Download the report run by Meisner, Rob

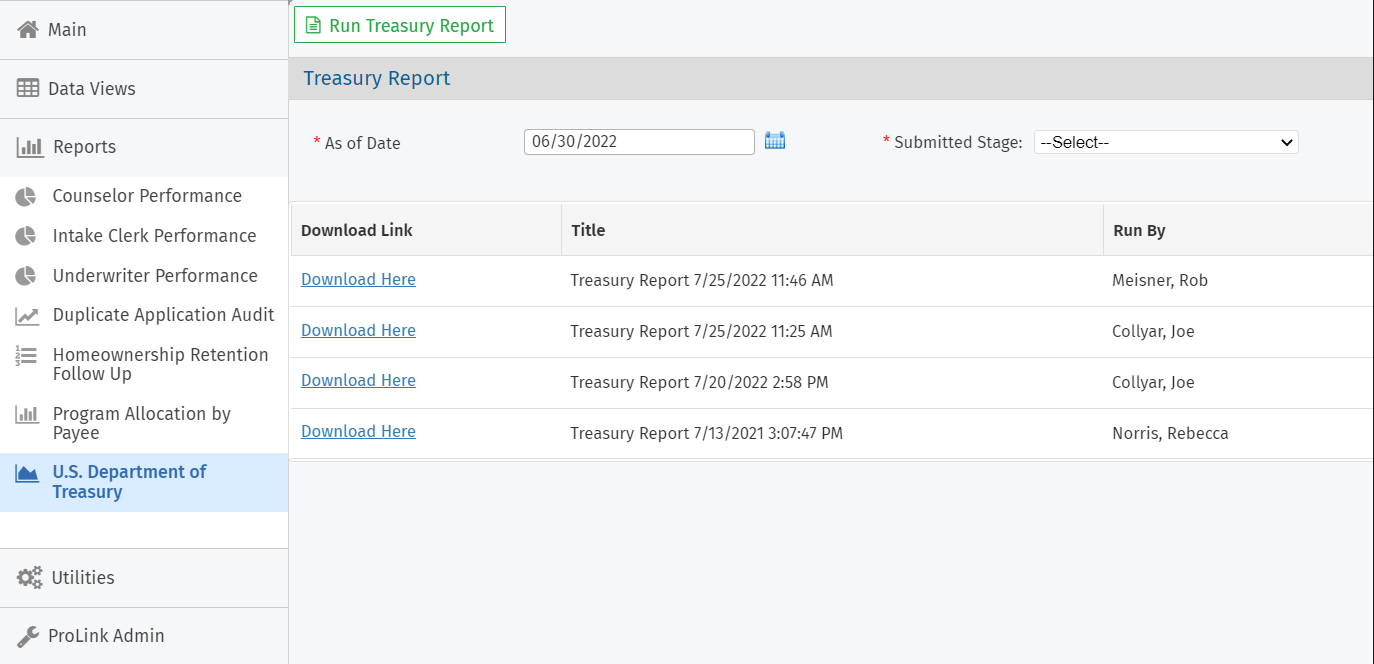tap(358, 279)
